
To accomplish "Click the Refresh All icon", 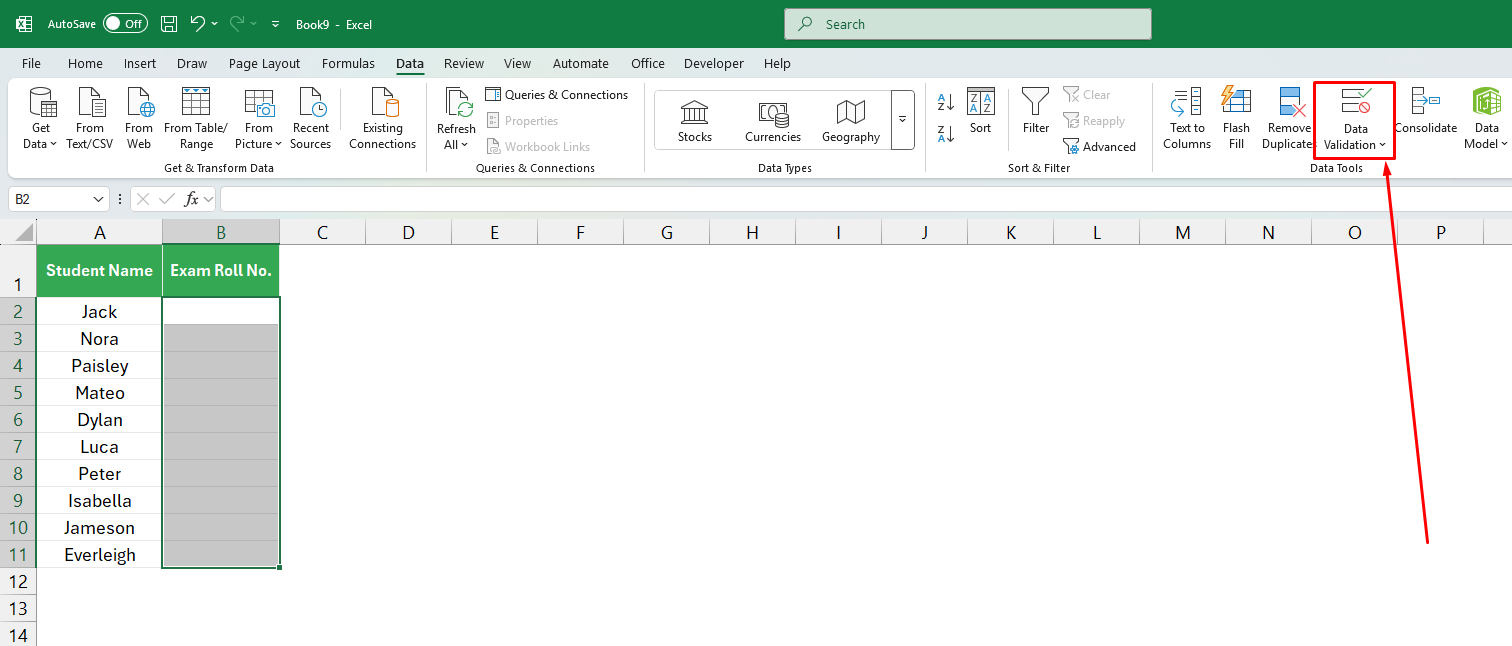I will (x=458, y=103).
